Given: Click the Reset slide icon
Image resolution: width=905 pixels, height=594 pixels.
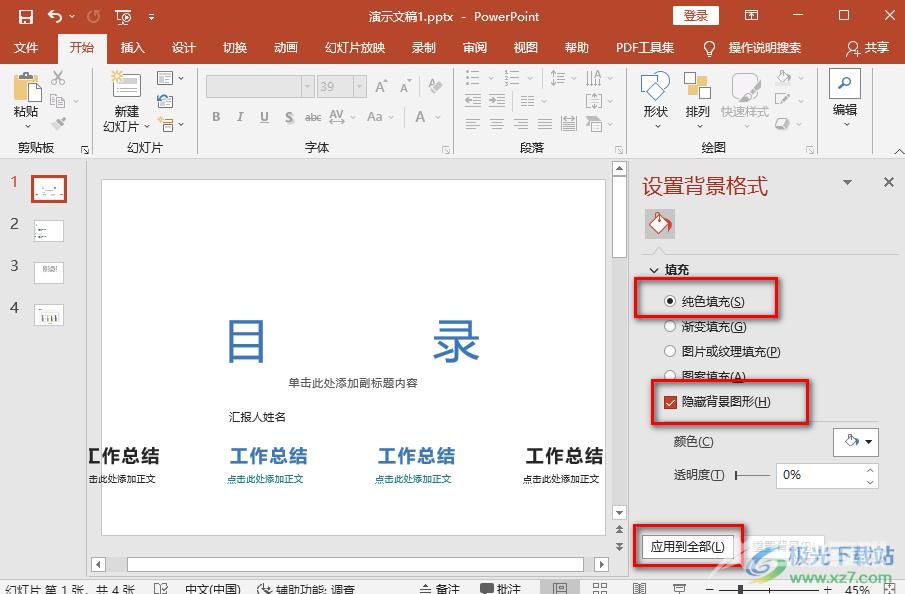Looking at the screenshot, I should point(165,101).
